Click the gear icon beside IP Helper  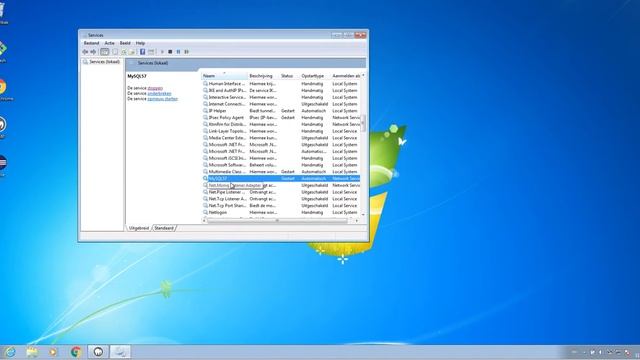click(x=205, y=111)
